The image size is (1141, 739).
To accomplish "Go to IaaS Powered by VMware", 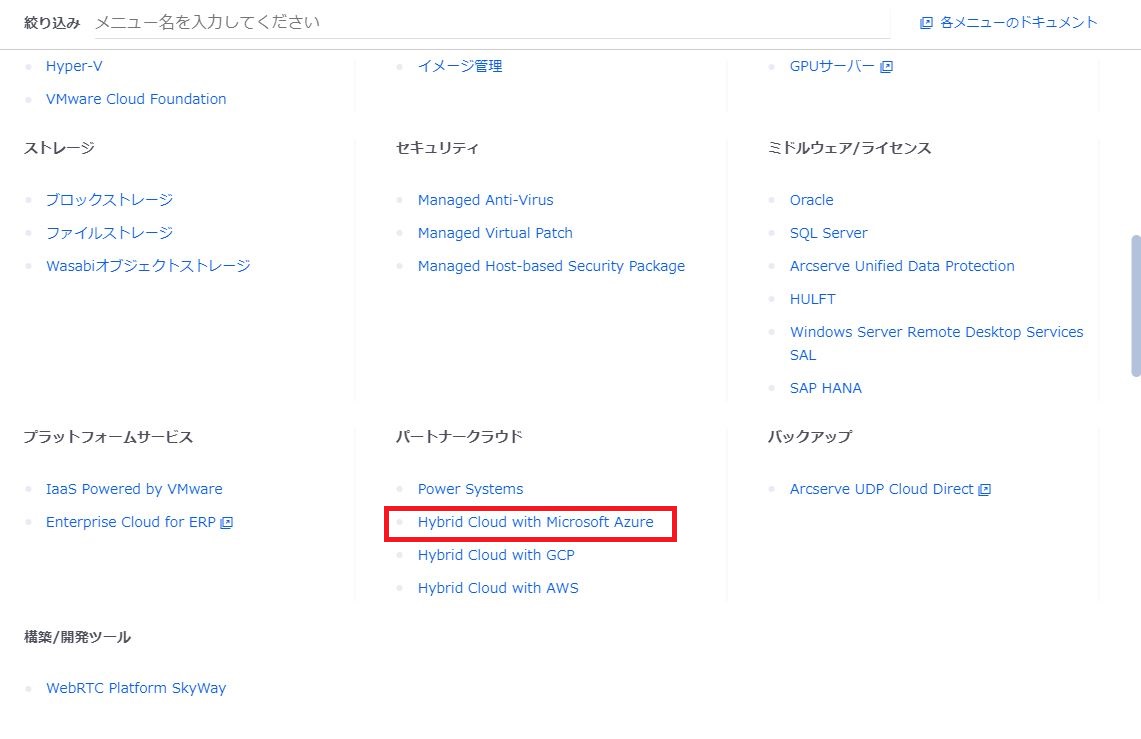I will [x=134, y=489].
